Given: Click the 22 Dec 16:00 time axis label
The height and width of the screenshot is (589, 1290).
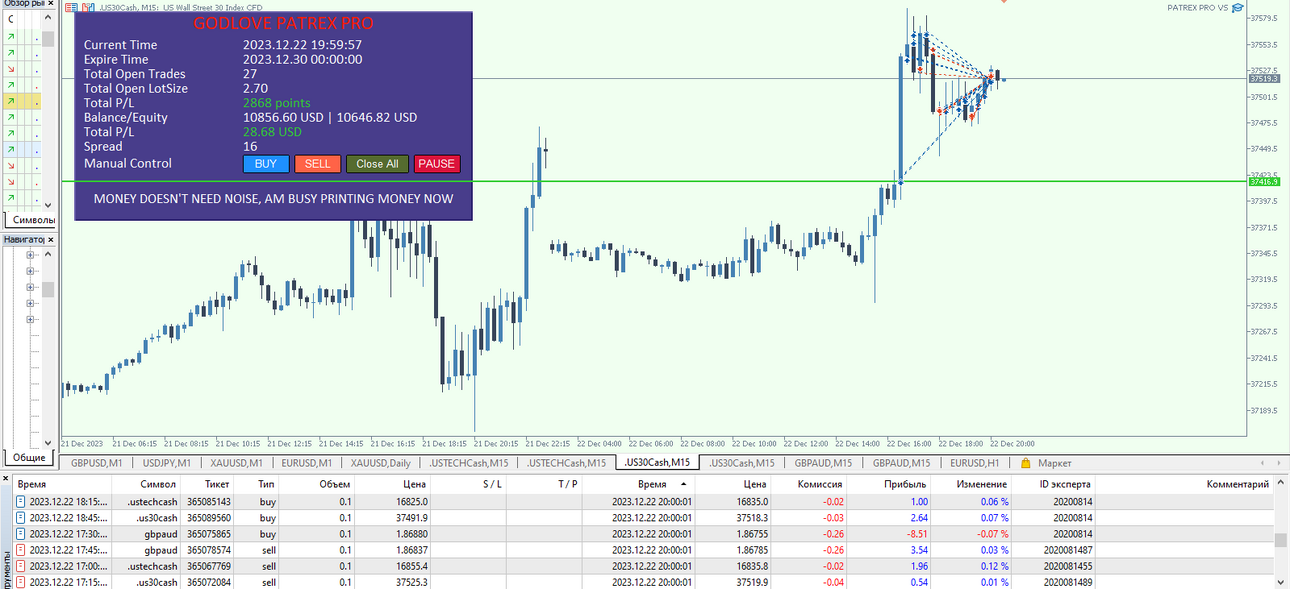Looking at the screenshot, I should pos(909,443).
